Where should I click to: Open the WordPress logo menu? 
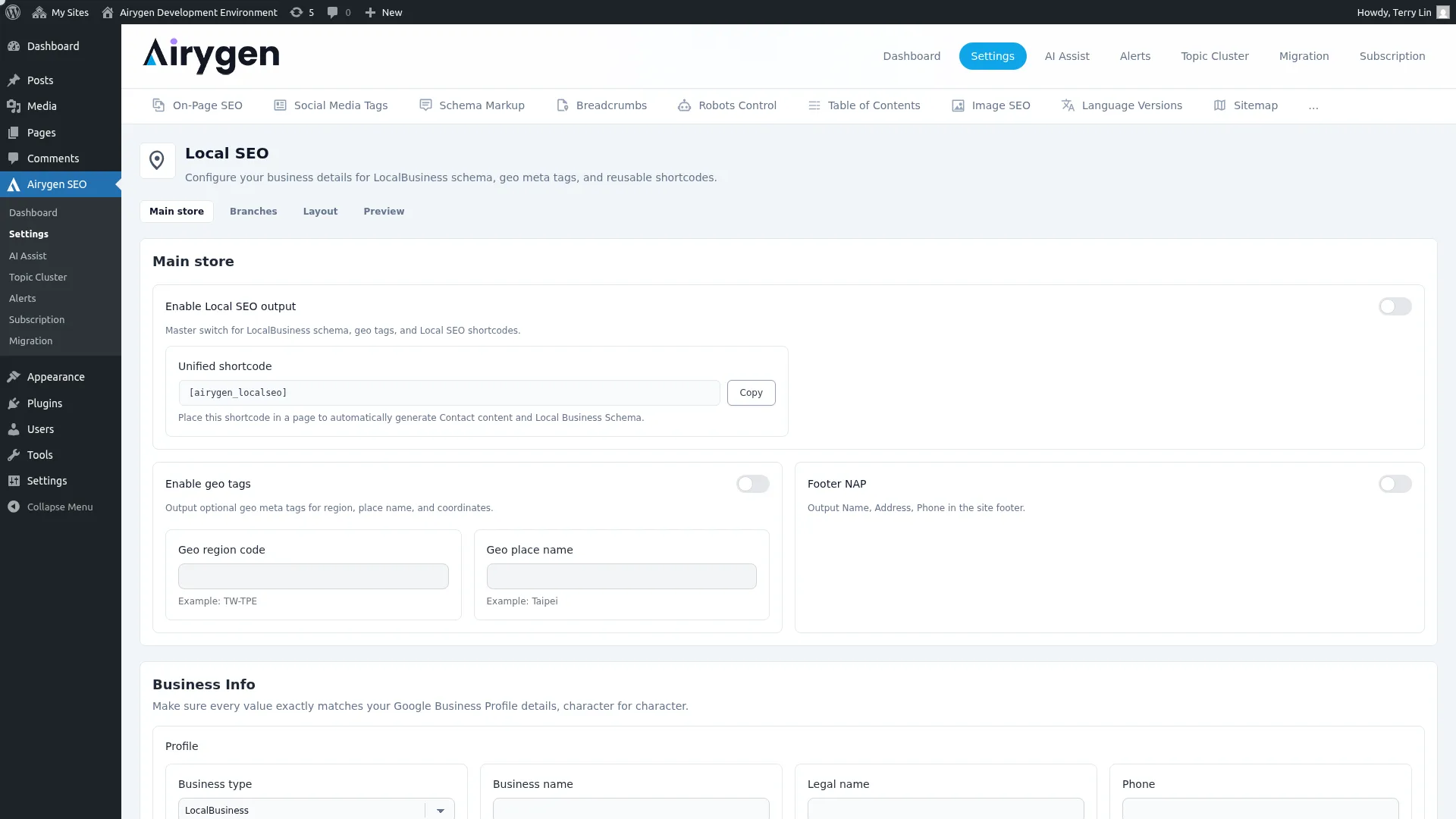(x=13, y=12)
